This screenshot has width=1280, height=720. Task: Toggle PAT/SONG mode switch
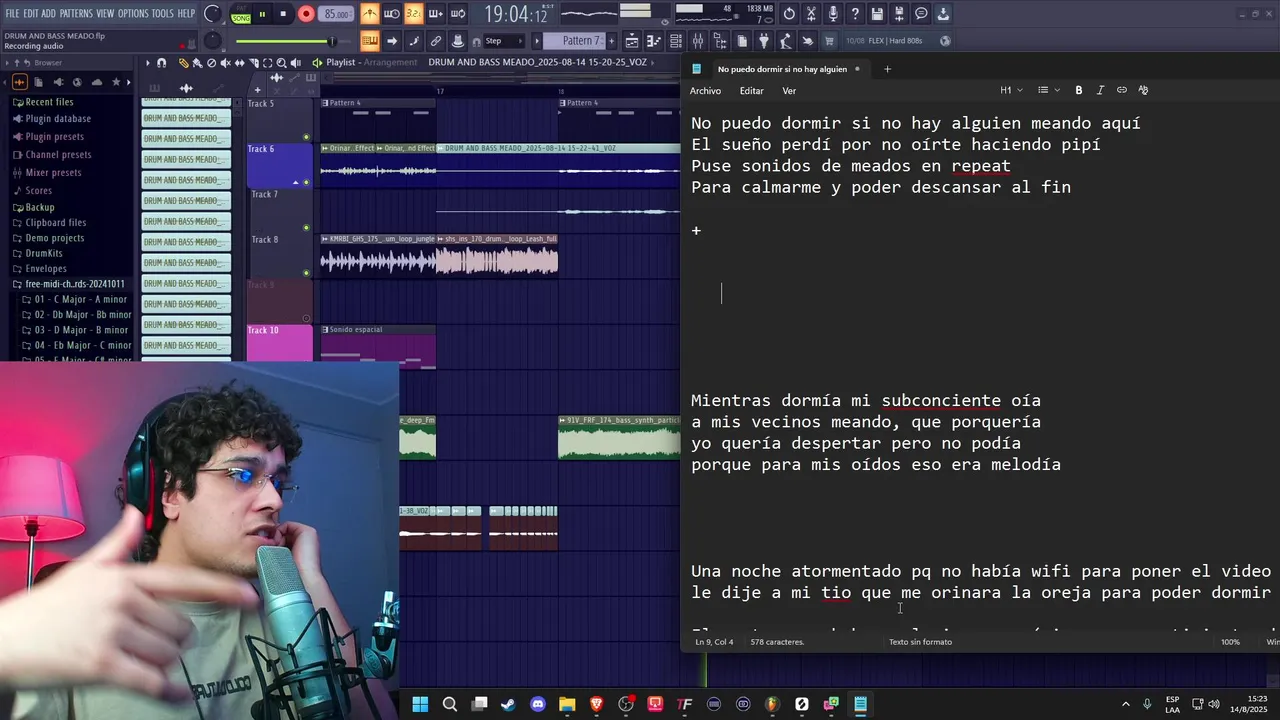[x=241, y=14]
